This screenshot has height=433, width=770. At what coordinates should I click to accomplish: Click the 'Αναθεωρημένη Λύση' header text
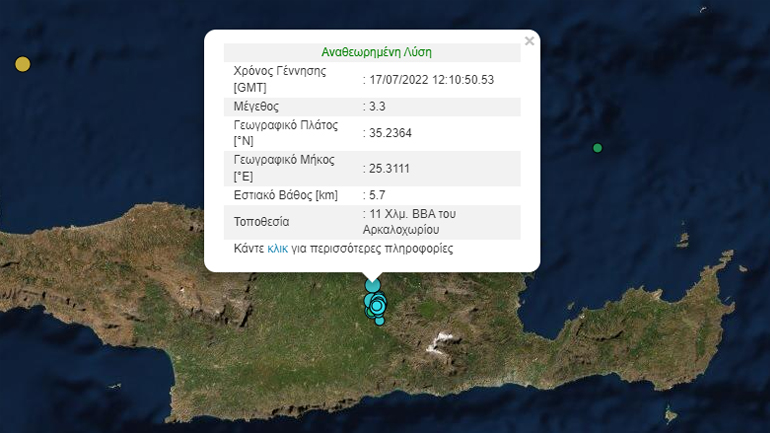click(376, 52)
